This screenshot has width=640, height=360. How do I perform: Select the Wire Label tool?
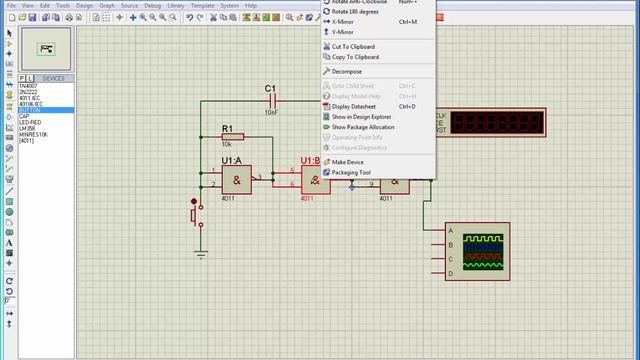[9, 64]
